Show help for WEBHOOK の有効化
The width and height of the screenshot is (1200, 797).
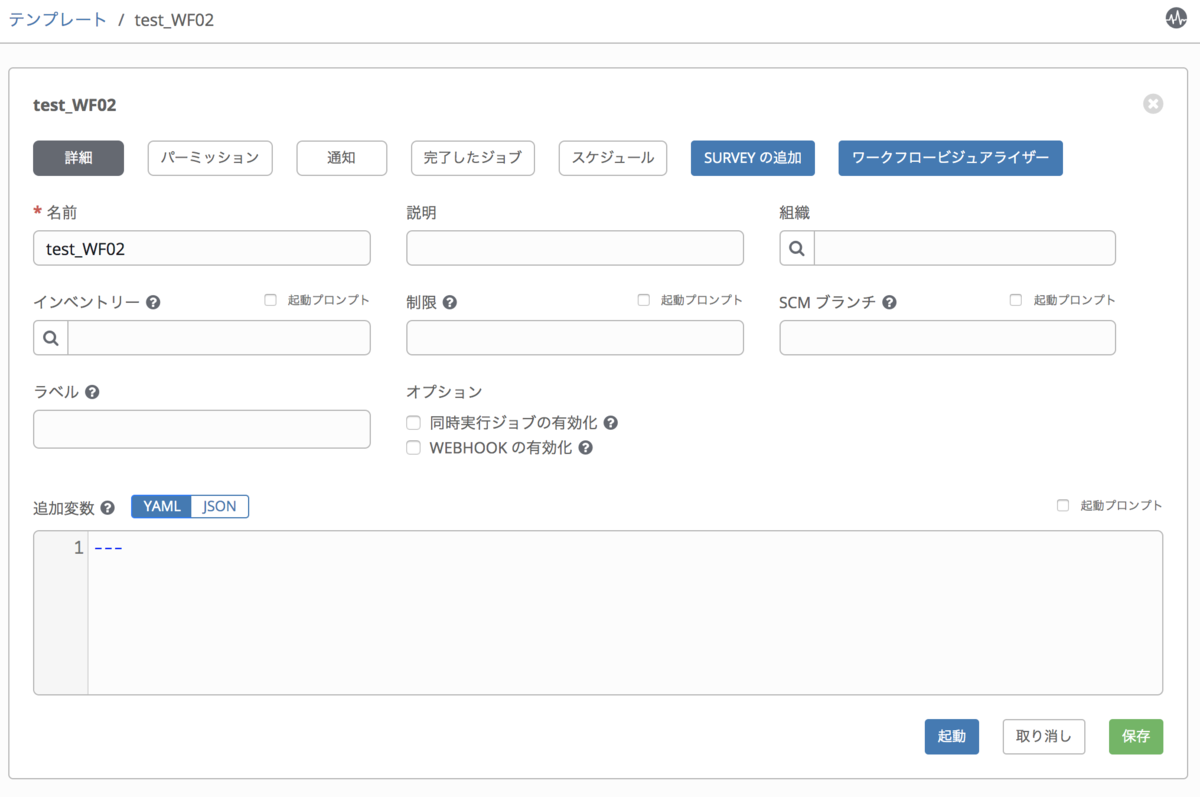(586, 448)
